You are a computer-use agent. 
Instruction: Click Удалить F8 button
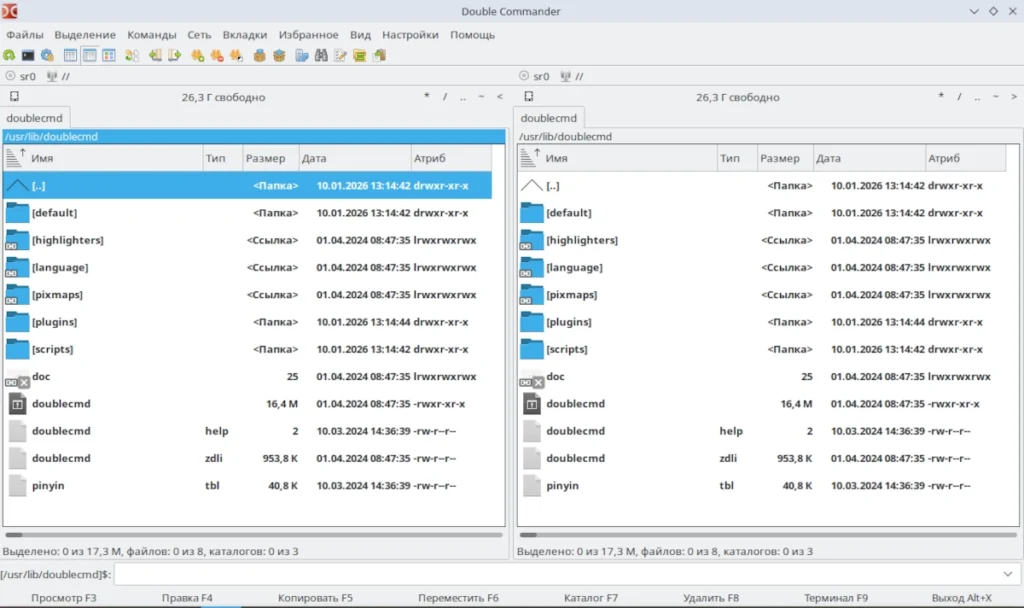point(711,598)
